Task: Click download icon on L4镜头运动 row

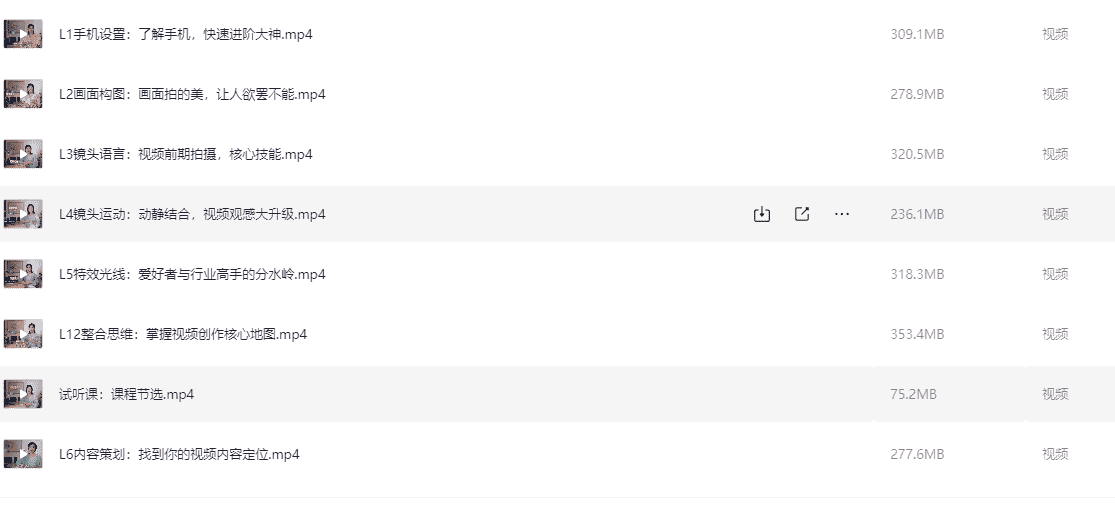Action: pyautogui.click(x=762, y=214)
